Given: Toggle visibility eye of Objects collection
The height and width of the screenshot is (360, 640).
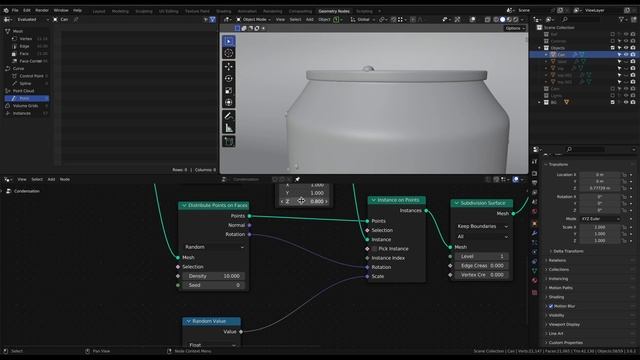Looking at the screenshot, I should tap(627, 48).
